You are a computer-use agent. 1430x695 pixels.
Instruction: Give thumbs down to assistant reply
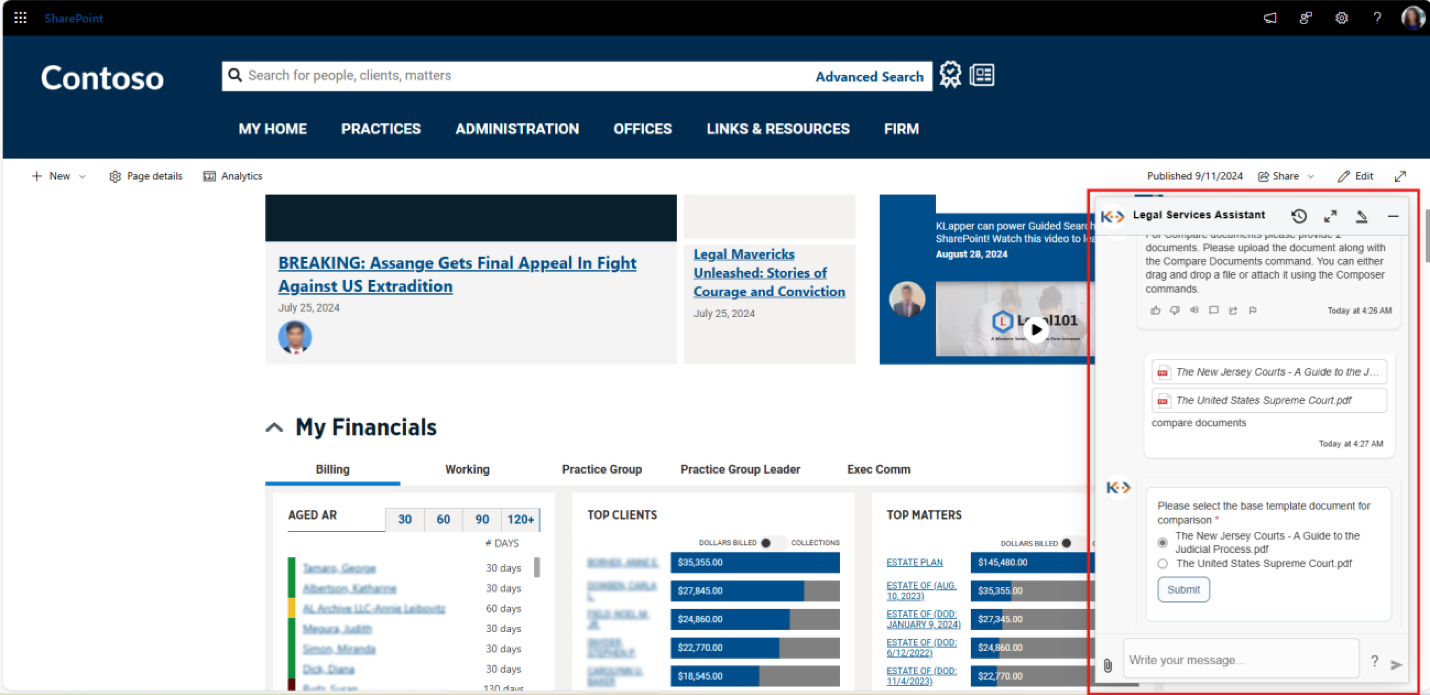tap(1175, 310)
